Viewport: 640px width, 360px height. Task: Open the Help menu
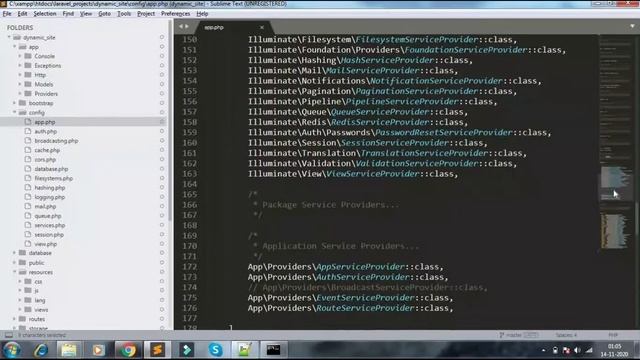point(202,13)
